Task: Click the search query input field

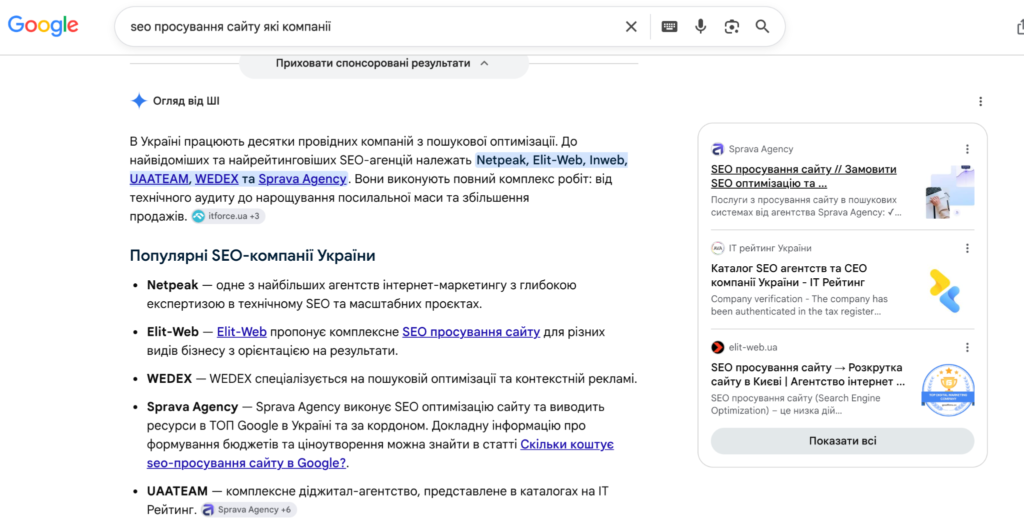Action: (372, 27)
